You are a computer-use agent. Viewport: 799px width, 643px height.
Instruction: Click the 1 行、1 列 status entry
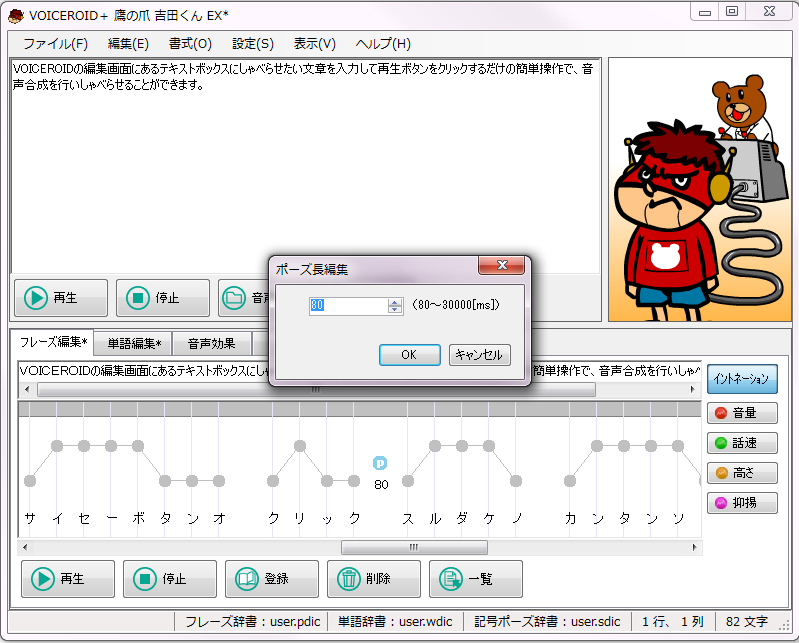pyautogui.click(x=672, y=622)
